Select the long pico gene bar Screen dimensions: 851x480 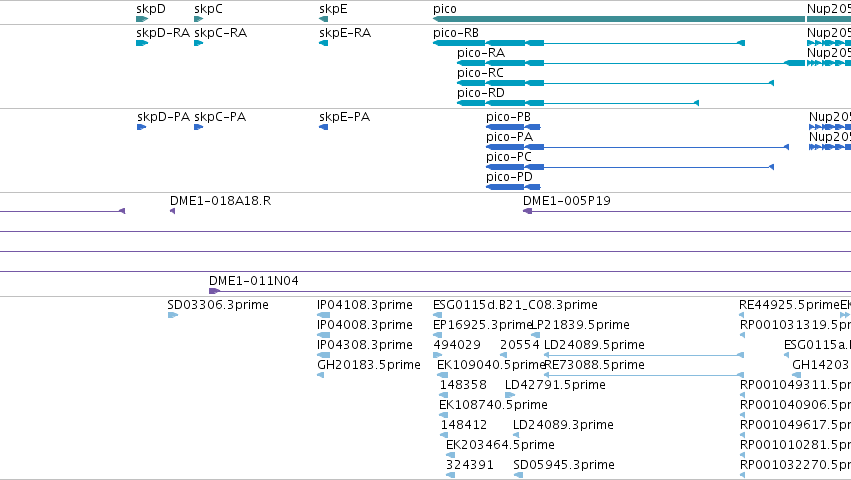619,19
